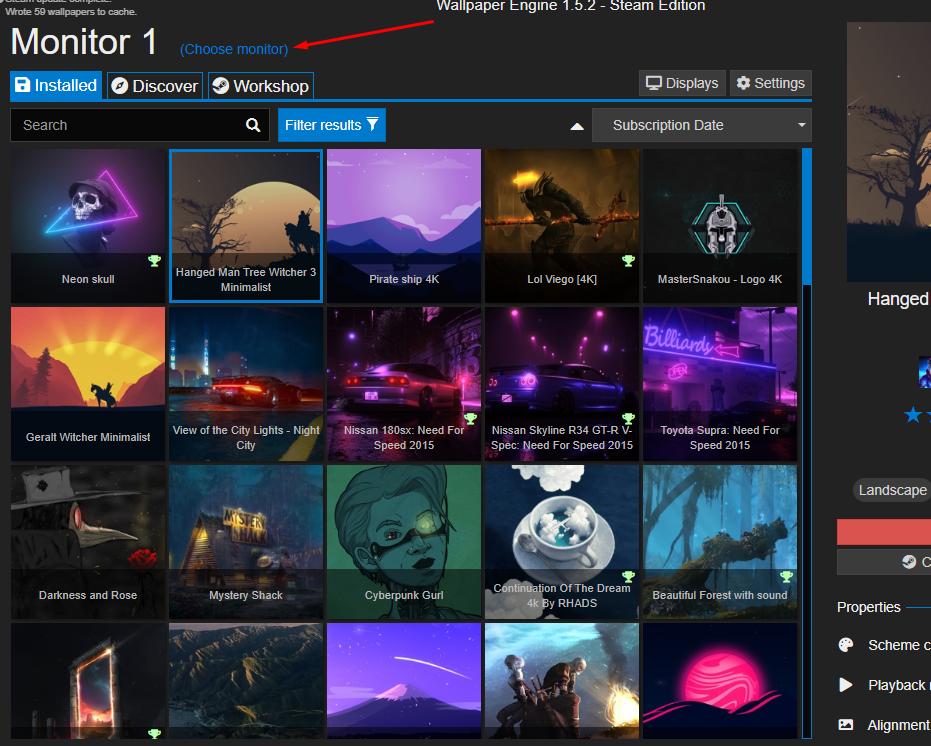Select the purple Mount Fuji comet wallpaper
Screen dimensions: 931x746
pos(404,681)
